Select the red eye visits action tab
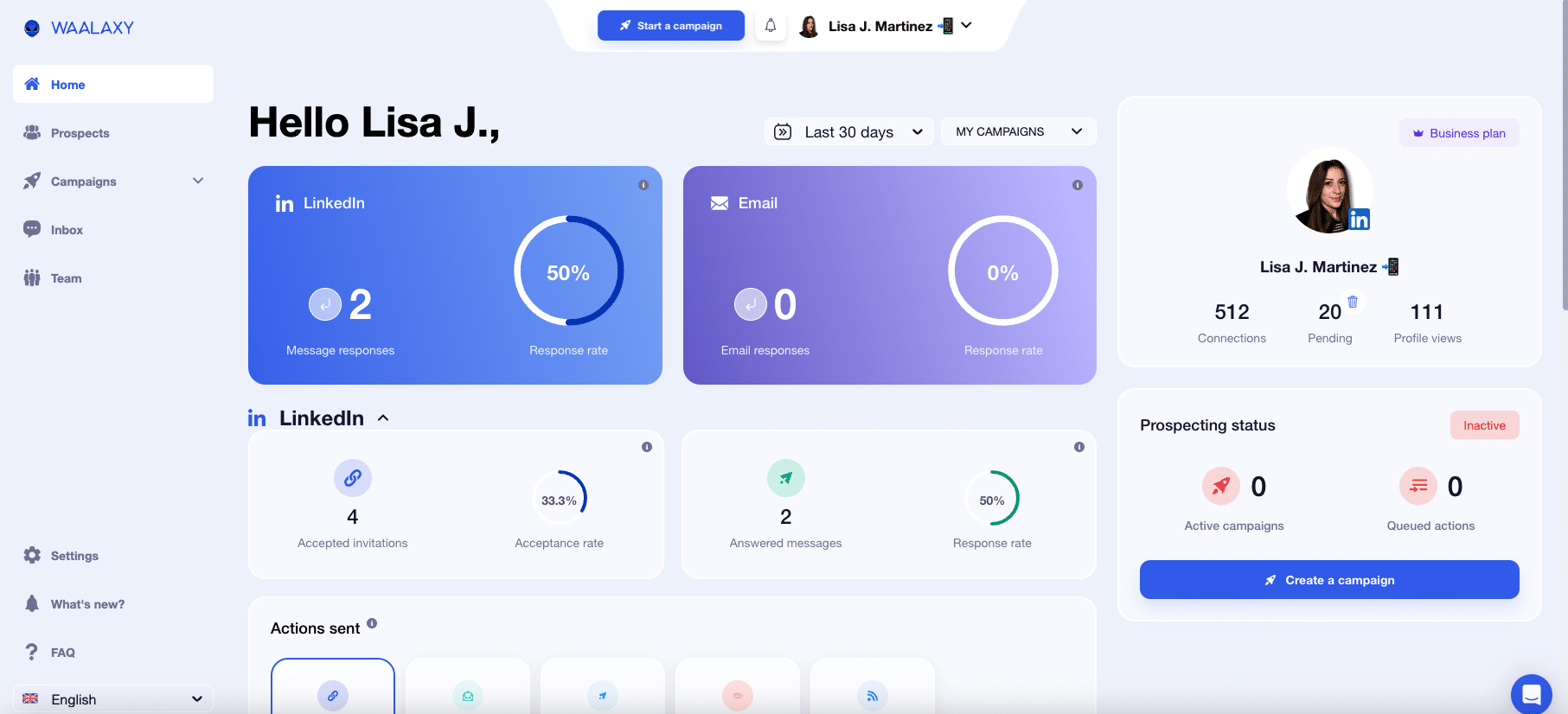Image resolution: width=1568 pixels, height=714 pixels. (738, 686)
